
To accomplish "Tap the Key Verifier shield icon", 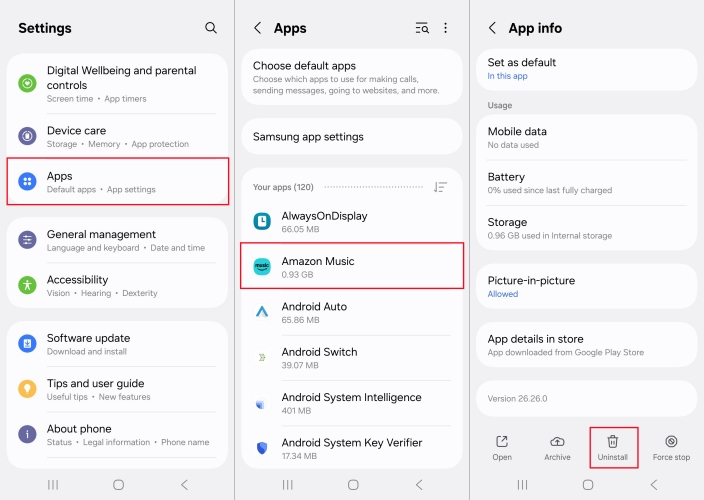I will [262, 447].
